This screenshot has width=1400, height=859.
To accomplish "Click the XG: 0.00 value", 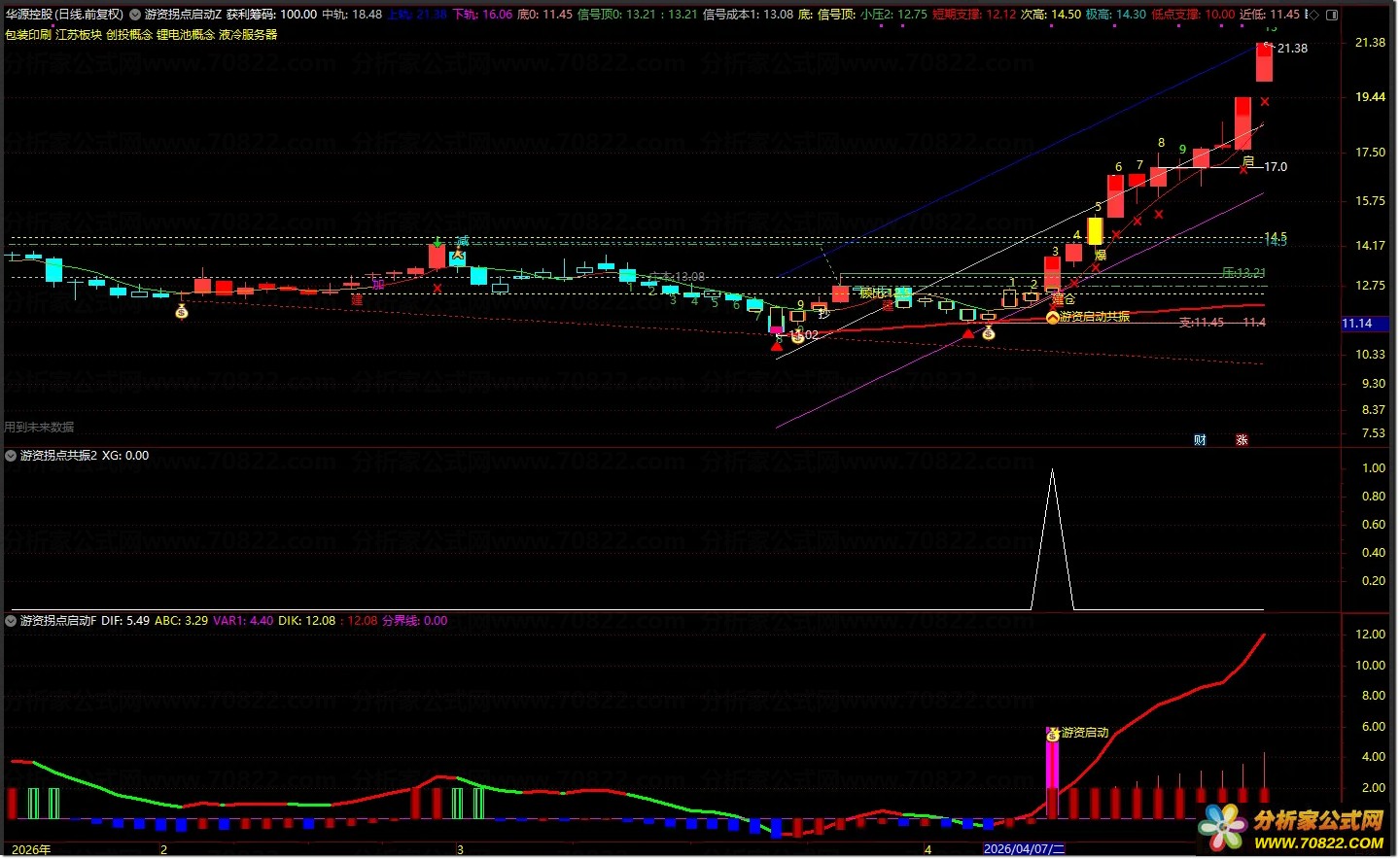I will pos(125,455).
